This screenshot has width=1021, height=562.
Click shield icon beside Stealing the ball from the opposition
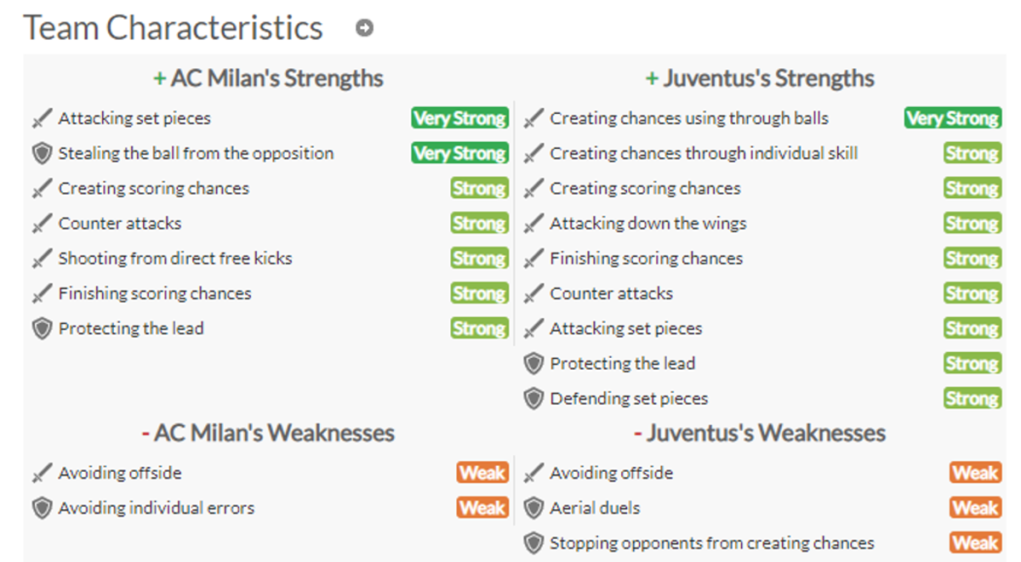[42, 154]
